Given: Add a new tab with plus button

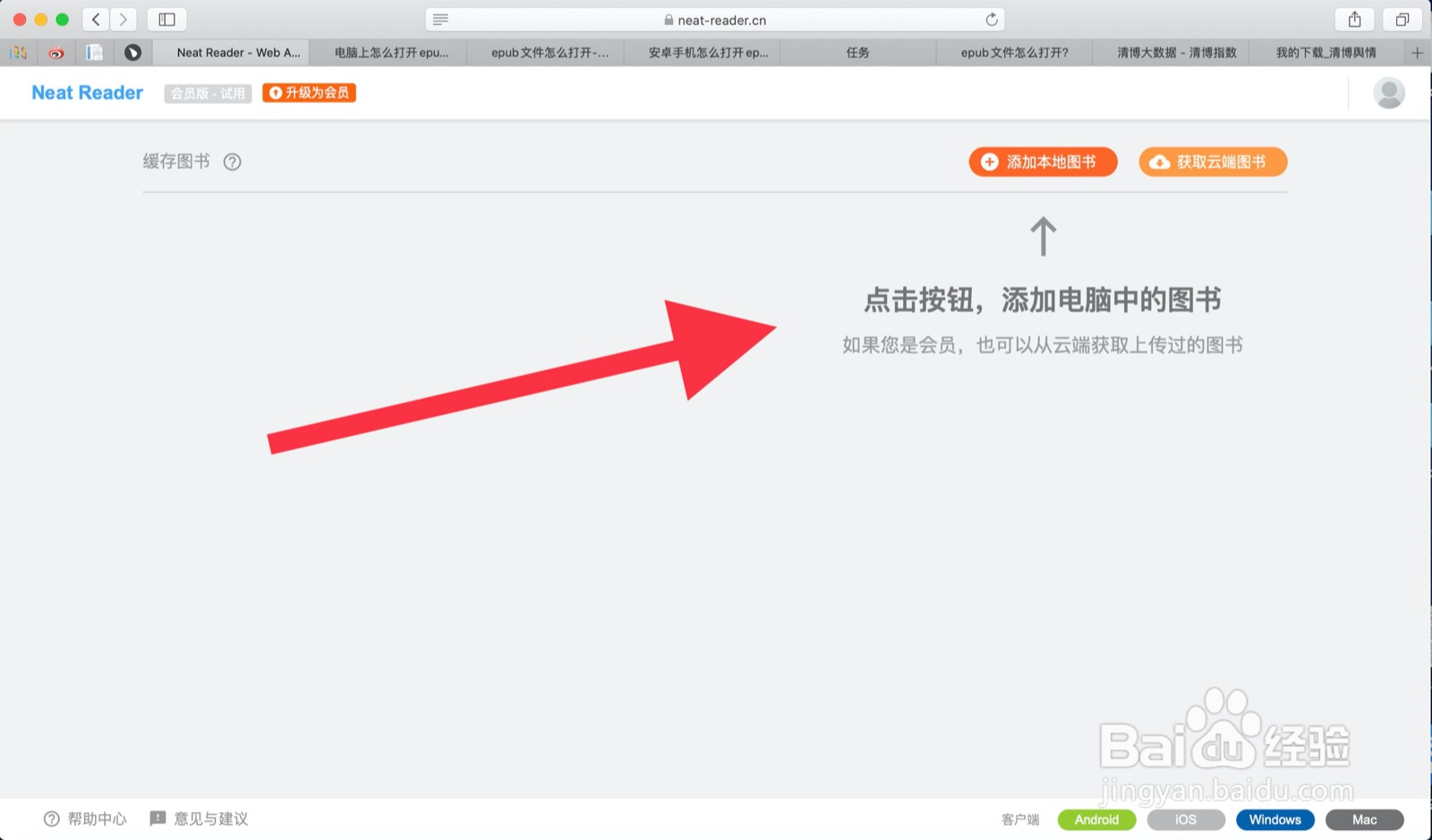Looking at the screenshot, I should click(1417, 53).
